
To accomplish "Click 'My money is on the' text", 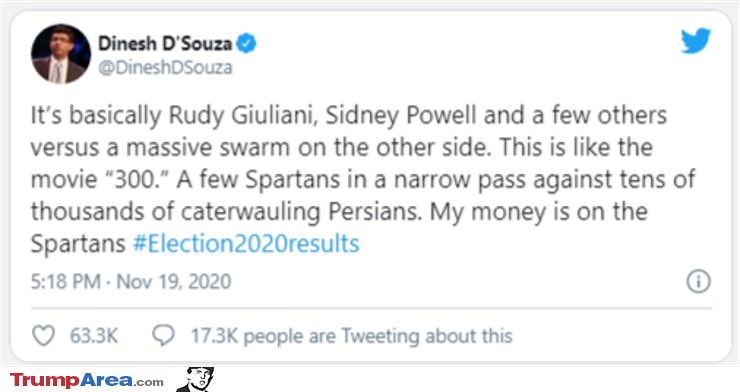I will pos(538,212).
